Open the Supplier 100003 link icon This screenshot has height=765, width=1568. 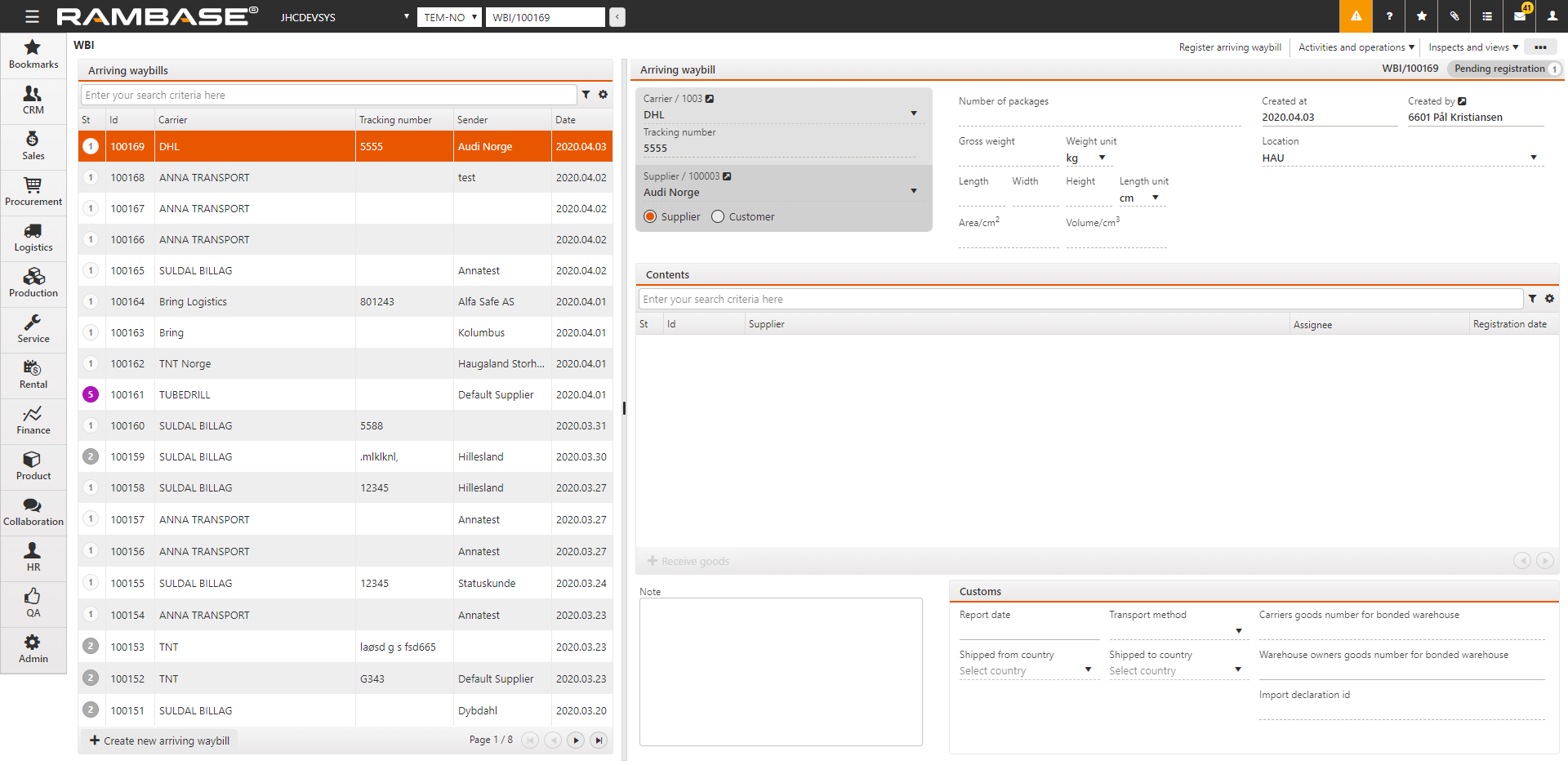click(727, 176)
